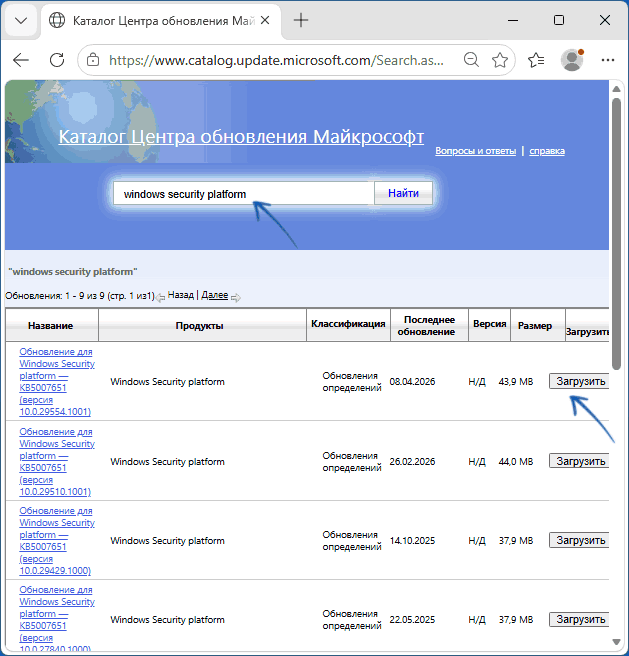Viewport: 629px width, 656px height.
Task: Select the 44,0 MB size cell
Action: pyautogui.click(x=516, y=461)
